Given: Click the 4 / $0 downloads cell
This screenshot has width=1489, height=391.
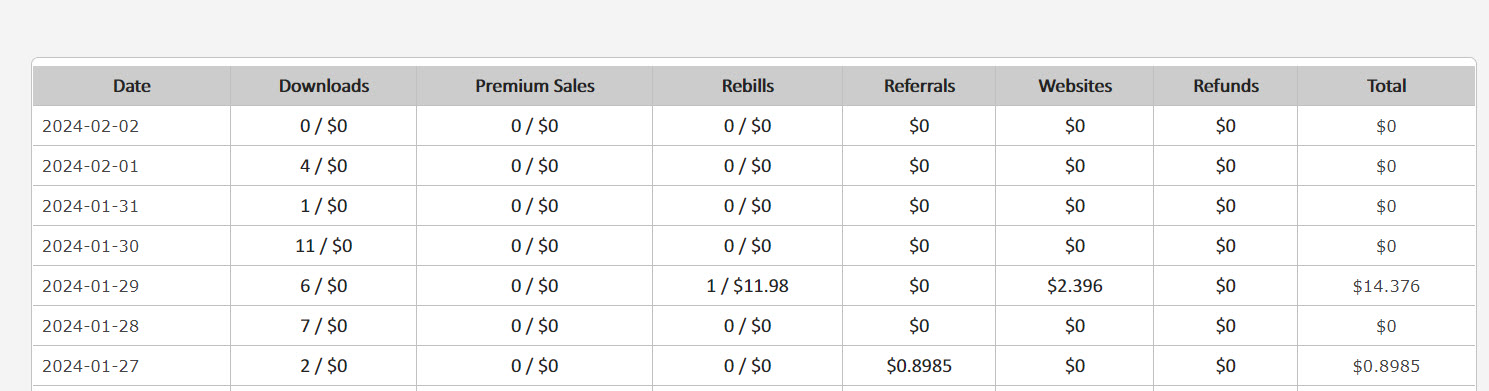Looking at the screenshot, I should tap(324, 166).
